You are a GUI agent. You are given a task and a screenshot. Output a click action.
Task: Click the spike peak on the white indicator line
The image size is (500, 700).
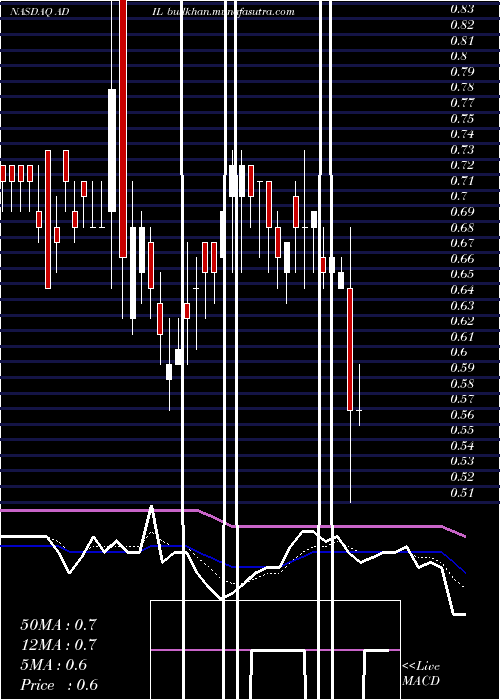(x=151, y=507)
